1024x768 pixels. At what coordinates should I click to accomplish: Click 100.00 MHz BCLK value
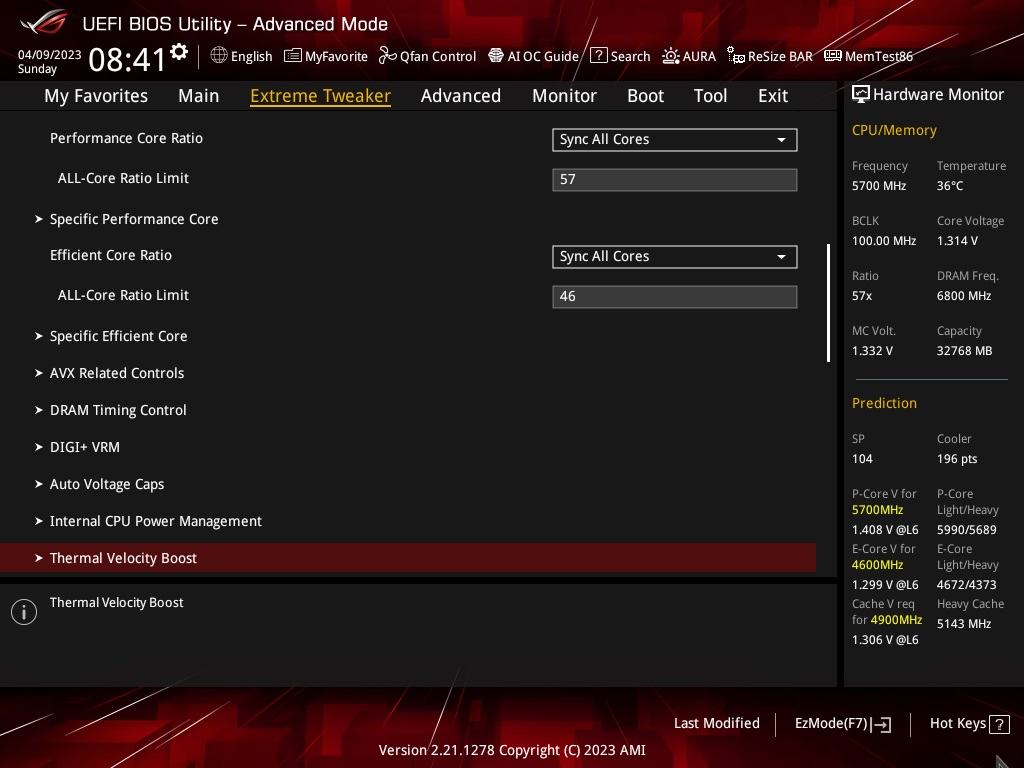pos(884,241)
